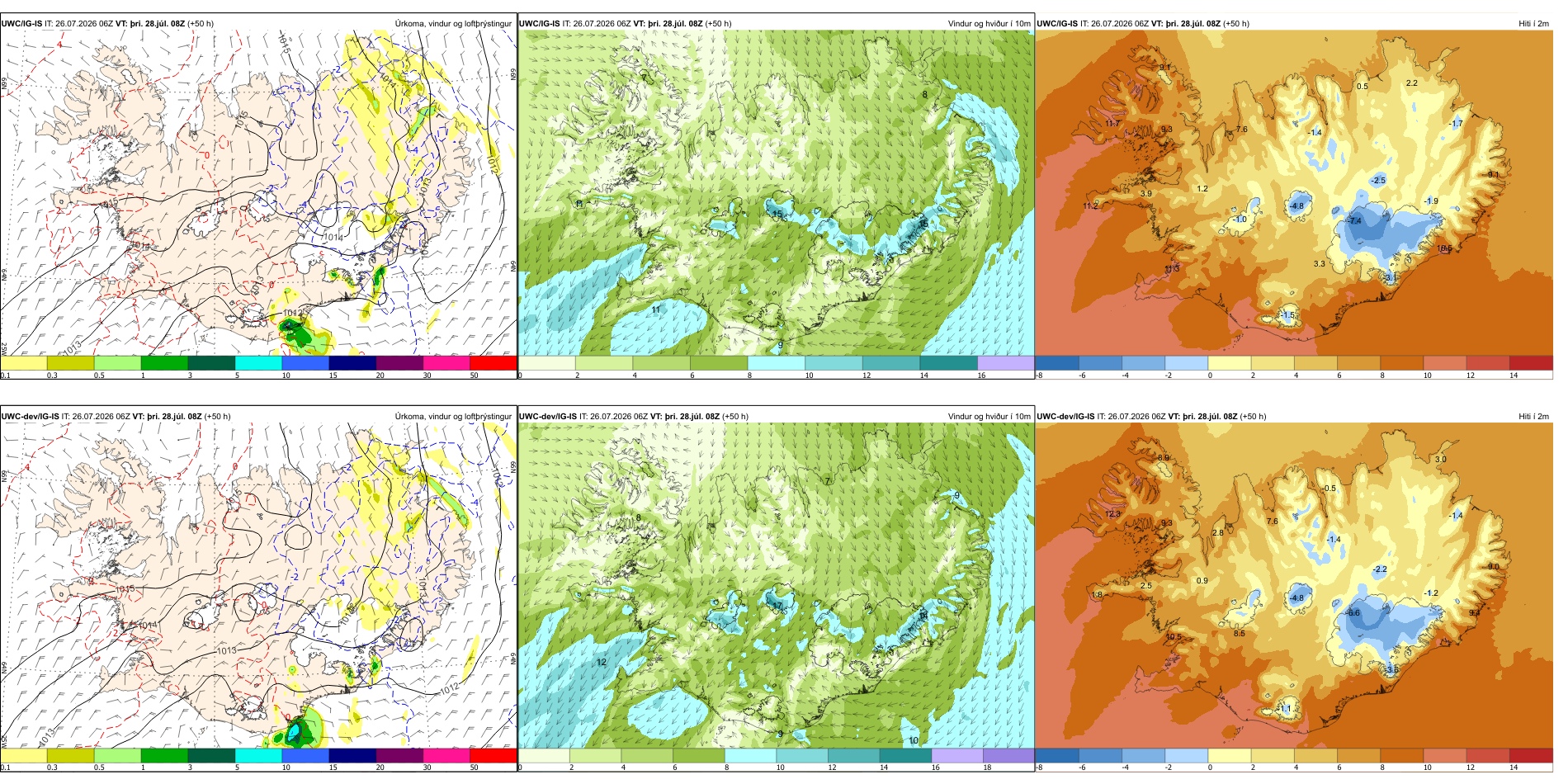
Task: Click the 11.2 temperature value
Action: 1090,206
